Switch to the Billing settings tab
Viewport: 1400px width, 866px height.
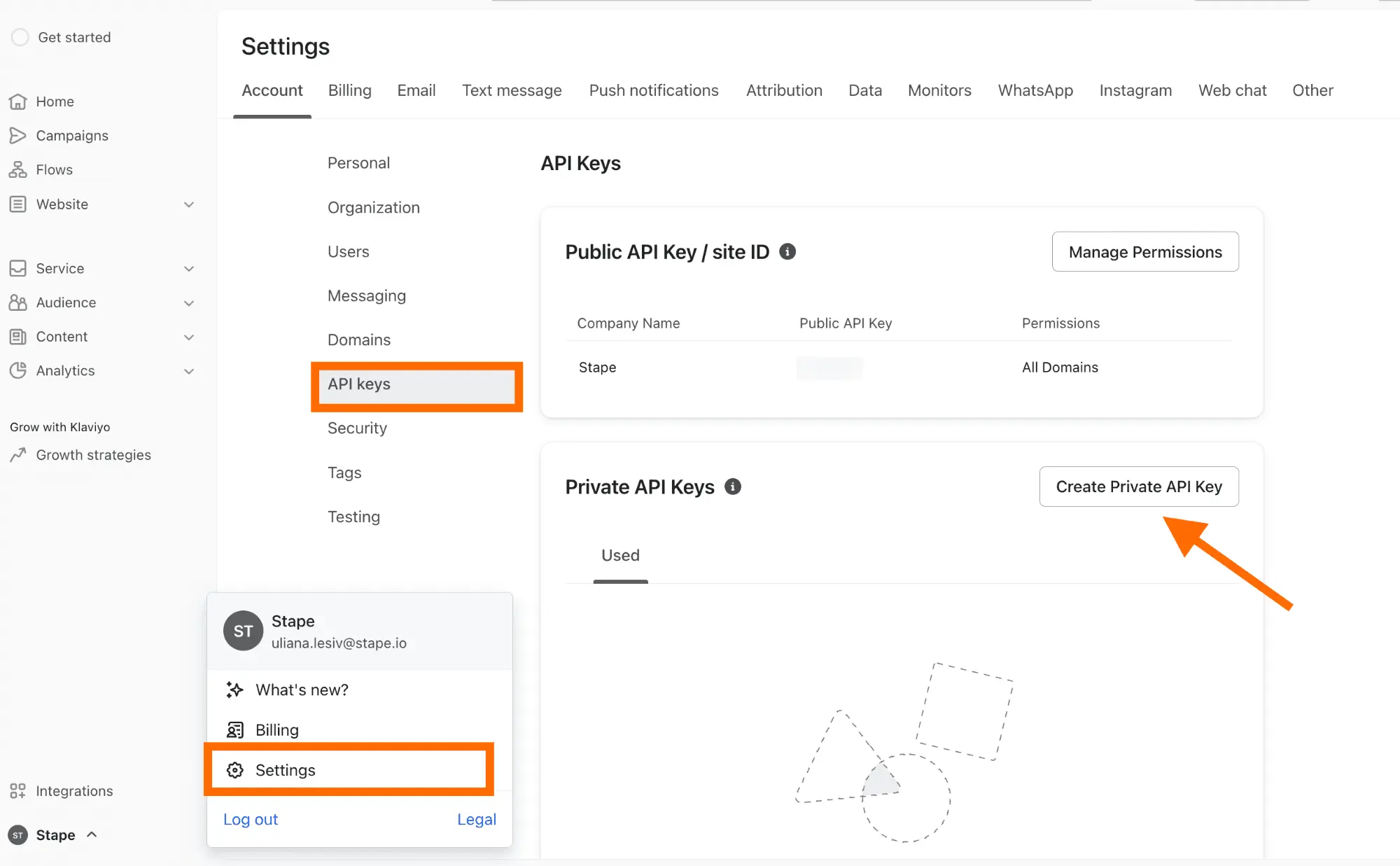click(x=350, y=90)
